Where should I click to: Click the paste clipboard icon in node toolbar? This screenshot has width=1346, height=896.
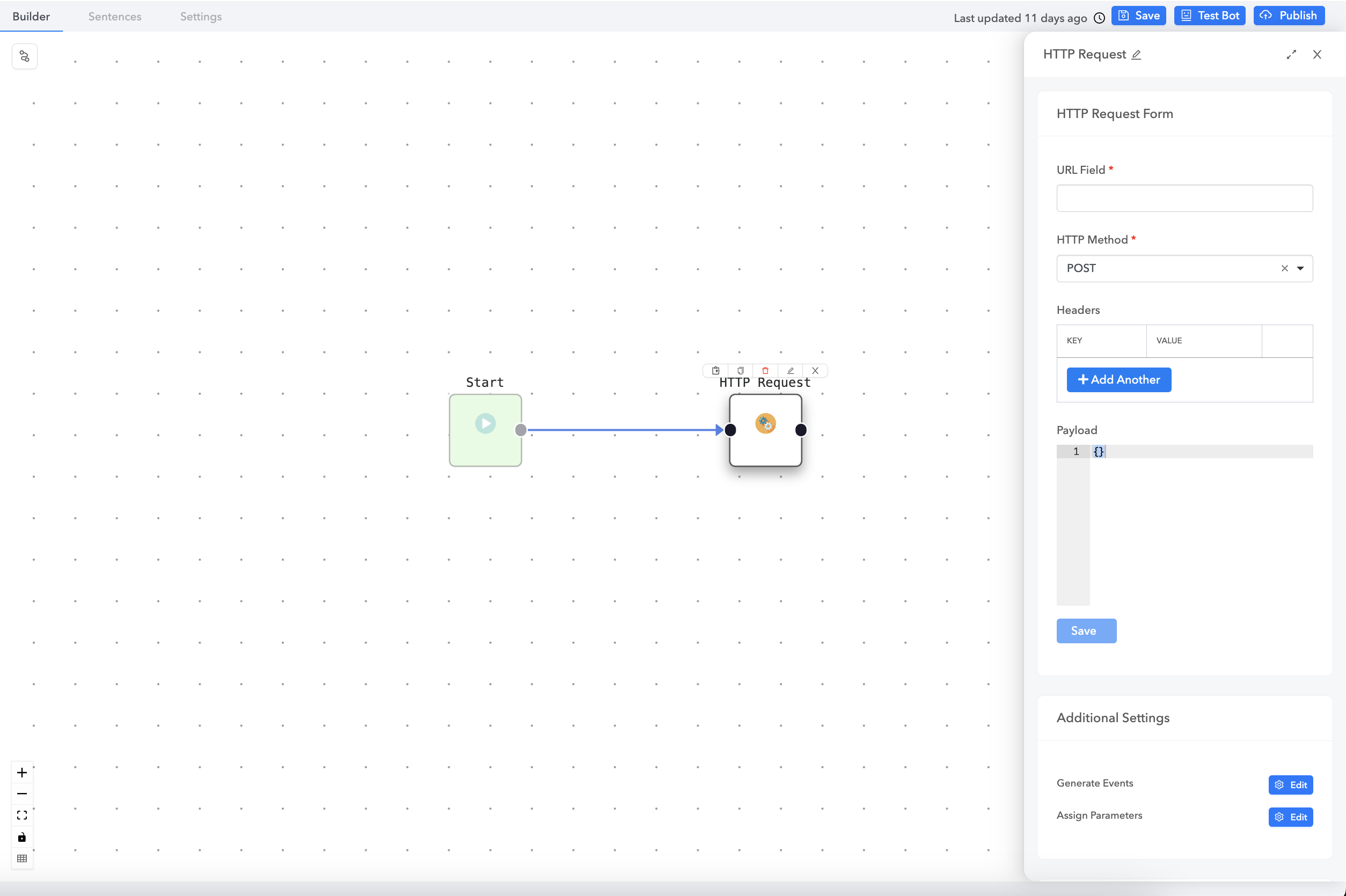point(715,371)
